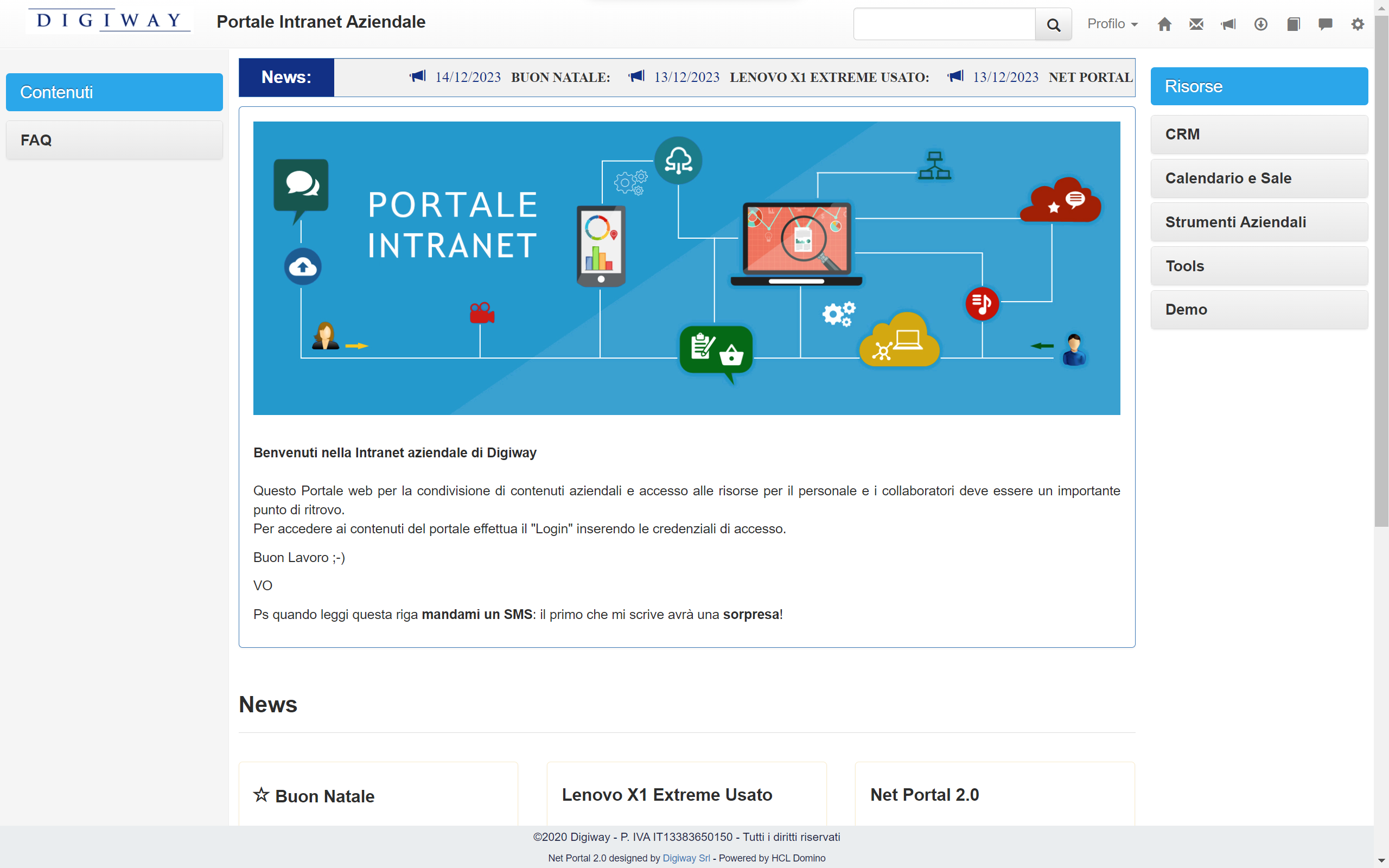Viewport: 1389px width, 868px height.
Task: Click the Portale Intranet banner image
Action: tap(686, 268)
